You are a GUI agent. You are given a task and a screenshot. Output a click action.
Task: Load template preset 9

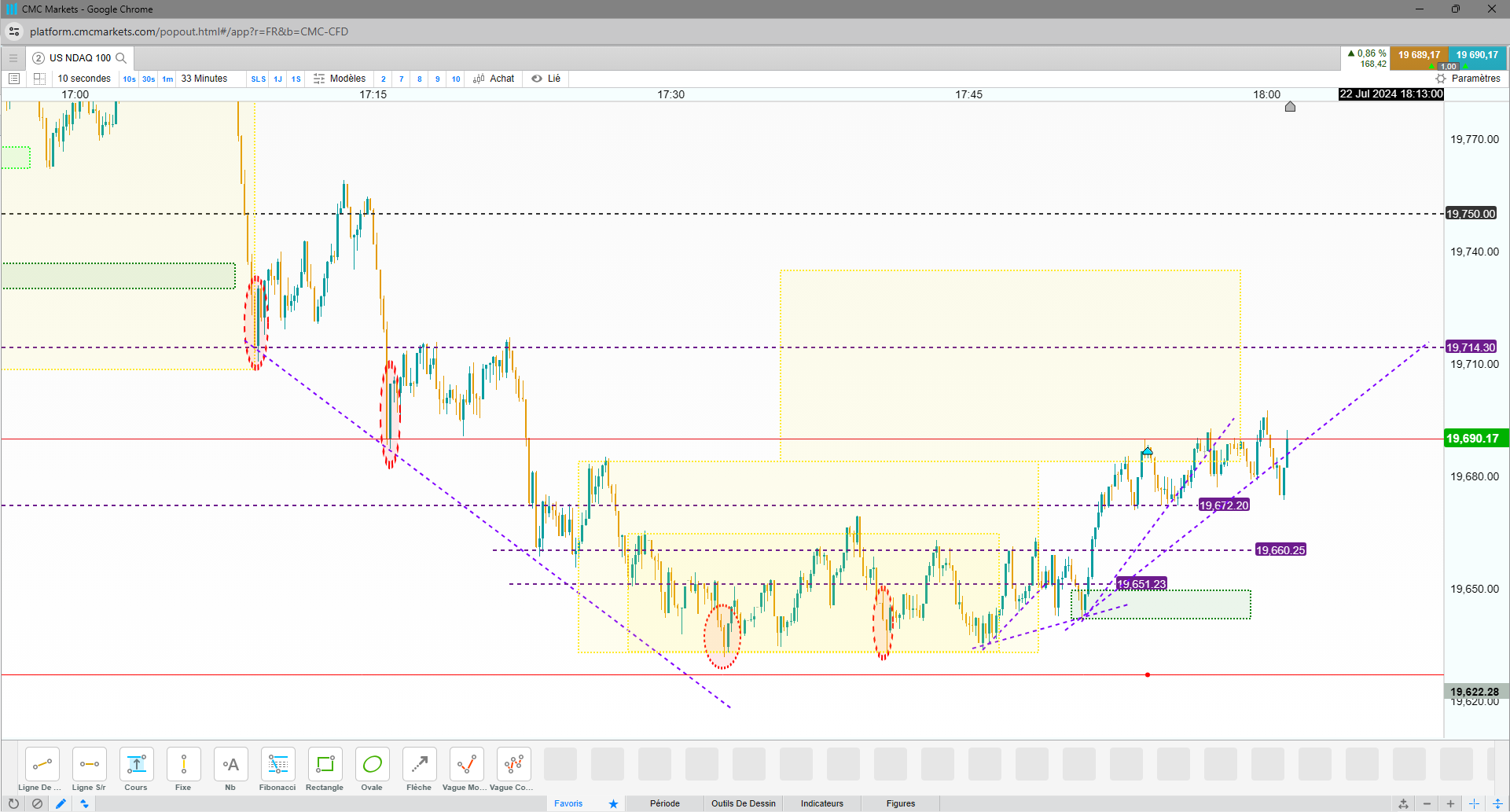coord(438,79)
